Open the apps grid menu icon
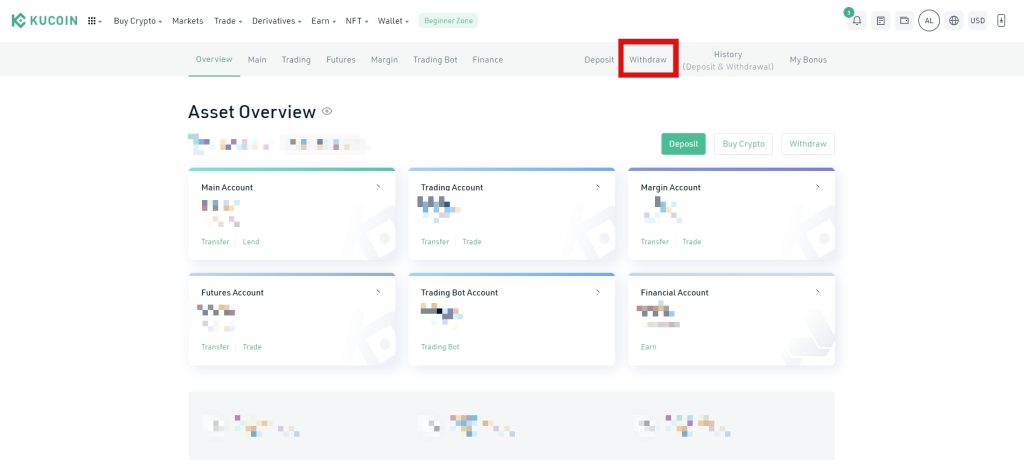Viewport: 1024px width, 468px height. point(93,21)
